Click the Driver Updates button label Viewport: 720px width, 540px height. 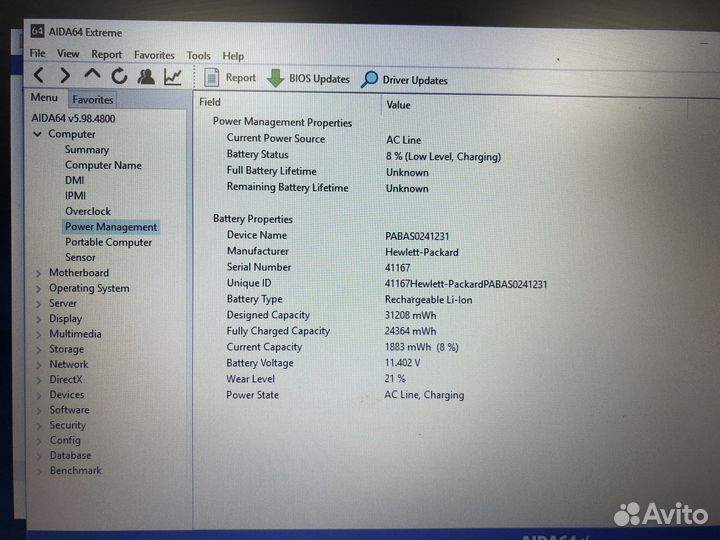[x=415, y=80]
